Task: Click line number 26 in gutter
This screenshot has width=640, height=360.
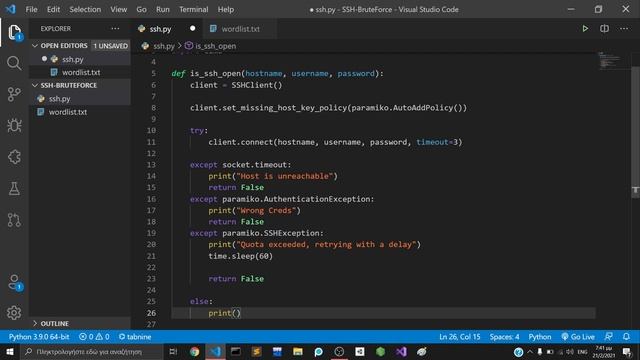Action: pos(151,313)
